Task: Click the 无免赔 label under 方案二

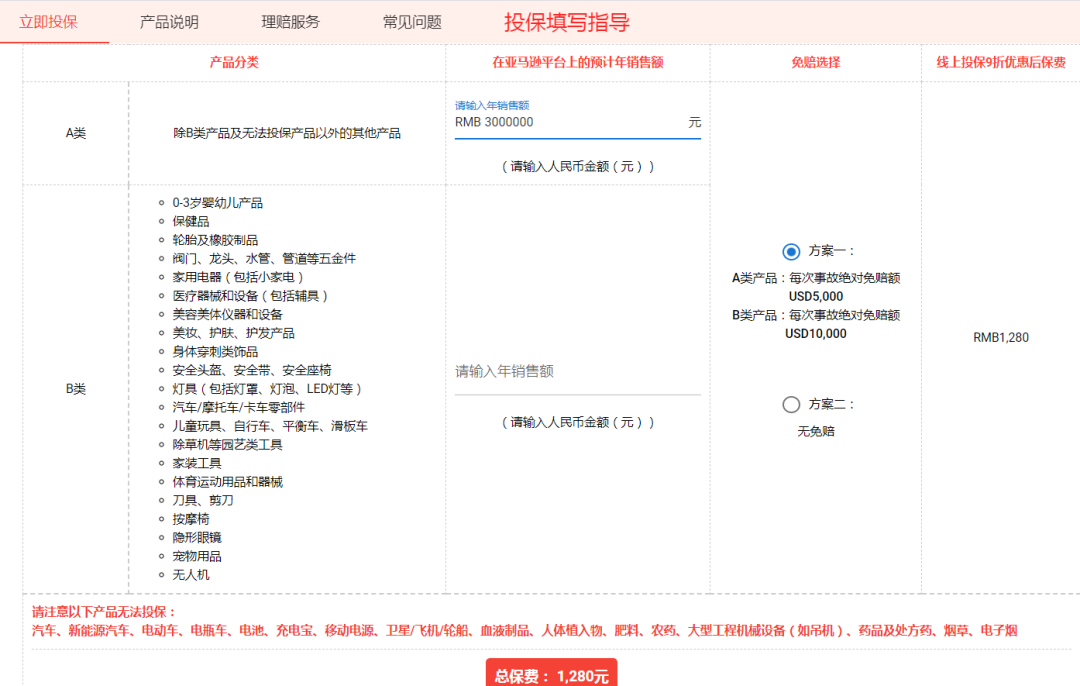Action: tap(816, 431)
